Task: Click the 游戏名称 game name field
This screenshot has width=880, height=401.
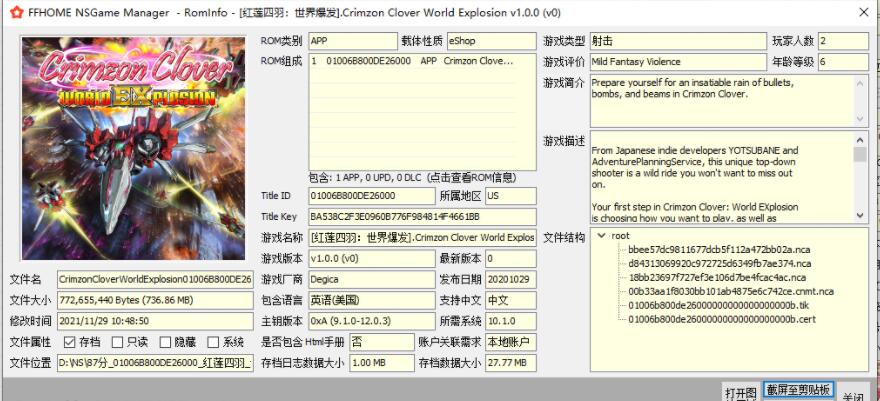Action: (x=423, y=238)
